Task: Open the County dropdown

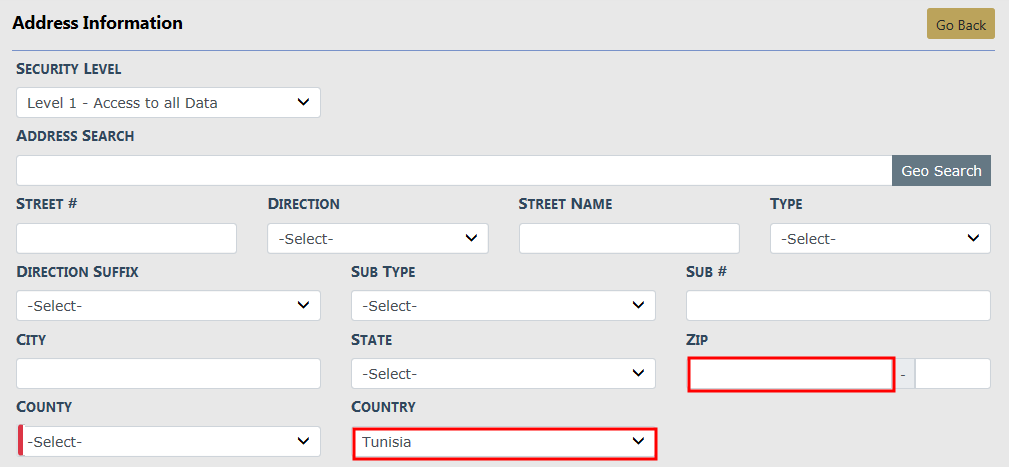Action: [170, 441]
